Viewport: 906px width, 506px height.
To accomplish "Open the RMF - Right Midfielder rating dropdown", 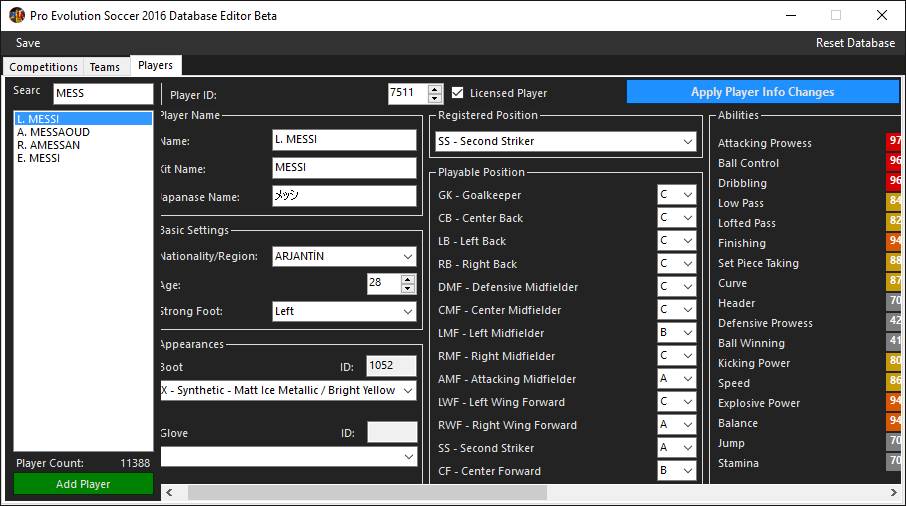I will [x=677, y=356].
